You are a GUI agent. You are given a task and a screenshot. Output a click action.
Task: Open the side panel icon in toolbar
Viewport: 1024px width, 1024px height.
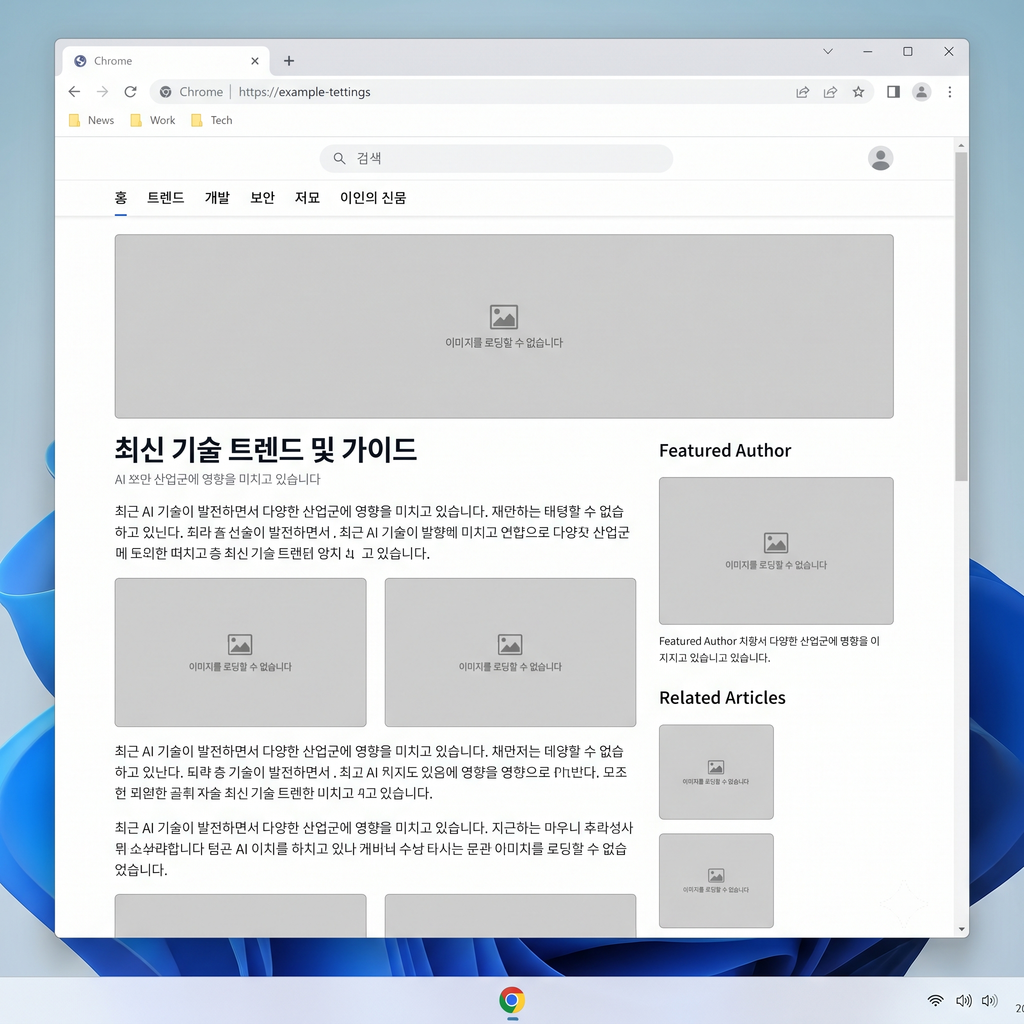coord(893,92)
